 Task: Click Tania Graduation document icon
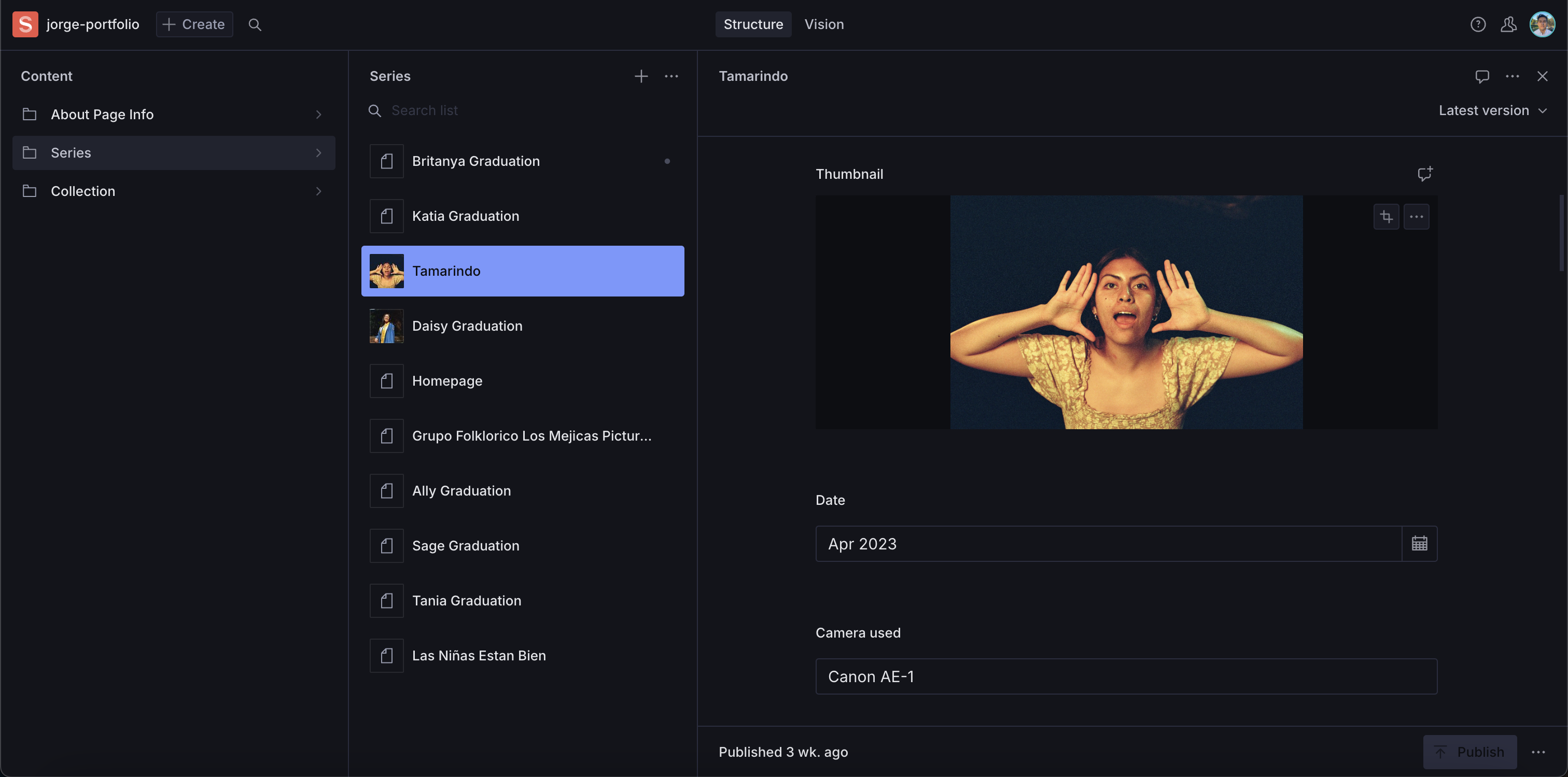(x=386, y=601)
